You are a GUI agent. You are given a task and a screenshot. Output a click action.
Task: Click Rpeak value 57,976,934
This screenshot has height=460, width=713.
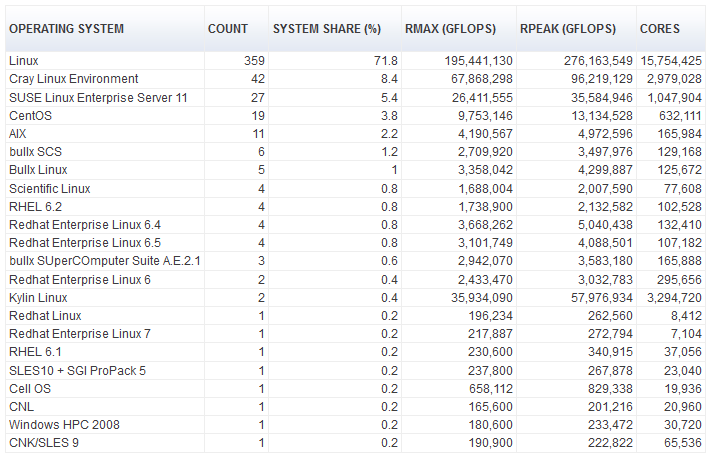(x=602, y=298)
